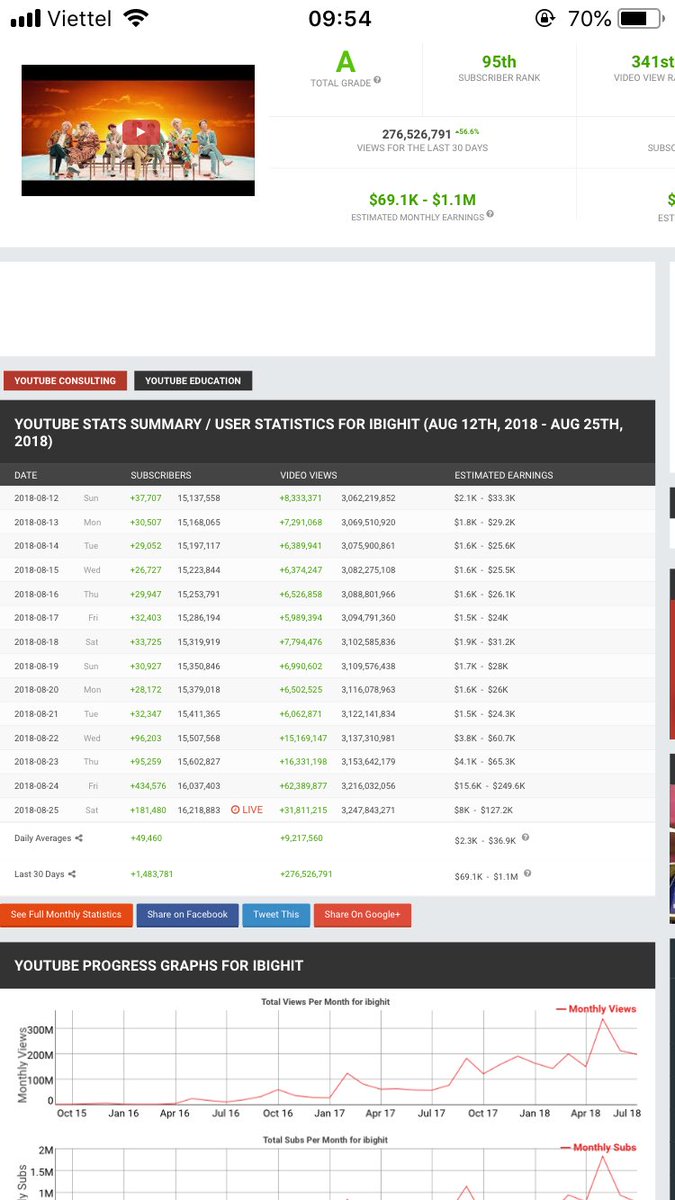
Task: Toggle Monthly Subs legend in subs graph
Action: pyautogui.click(x=599, y=1148)
